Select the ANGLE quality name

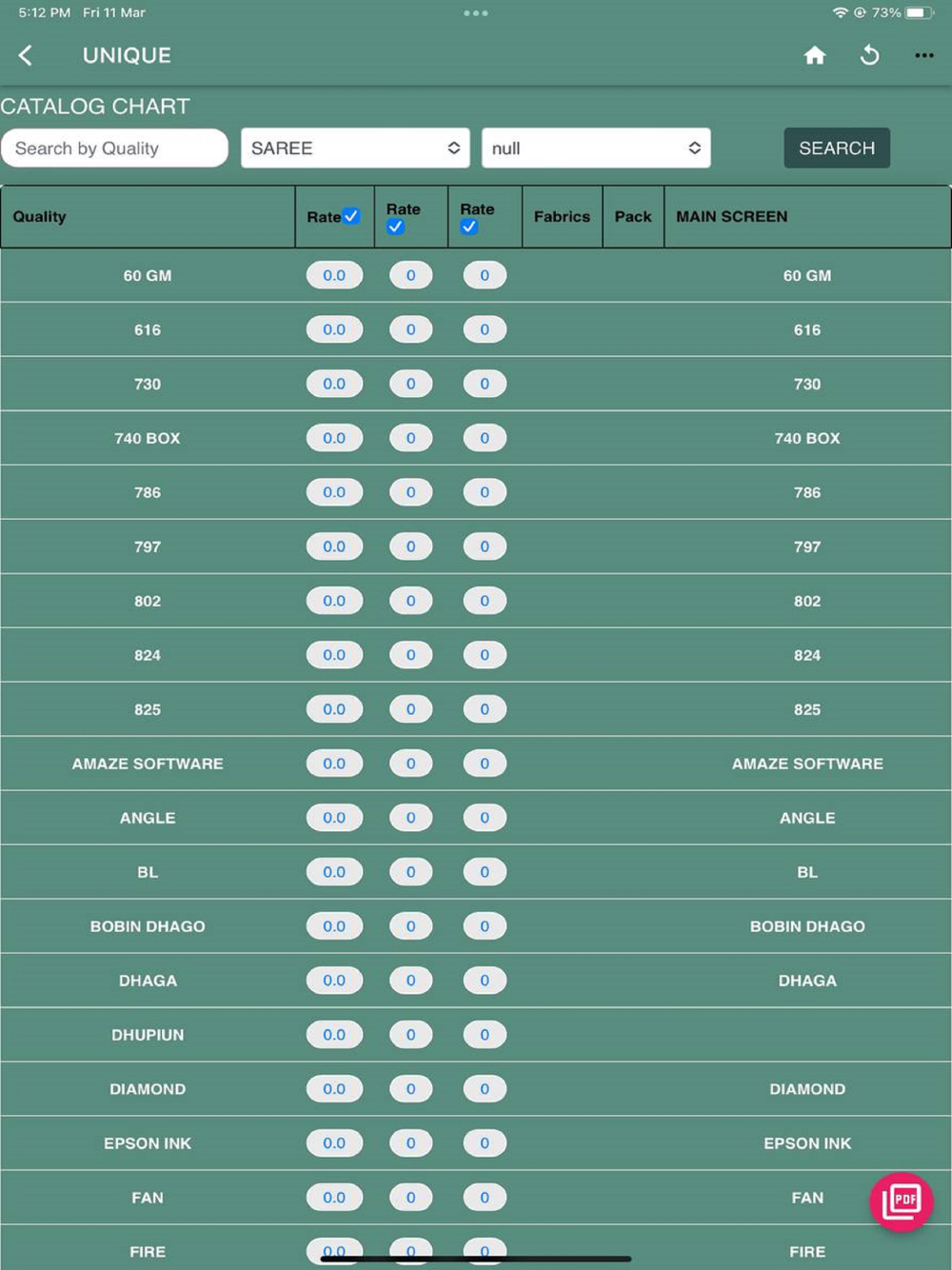point(148,818)
